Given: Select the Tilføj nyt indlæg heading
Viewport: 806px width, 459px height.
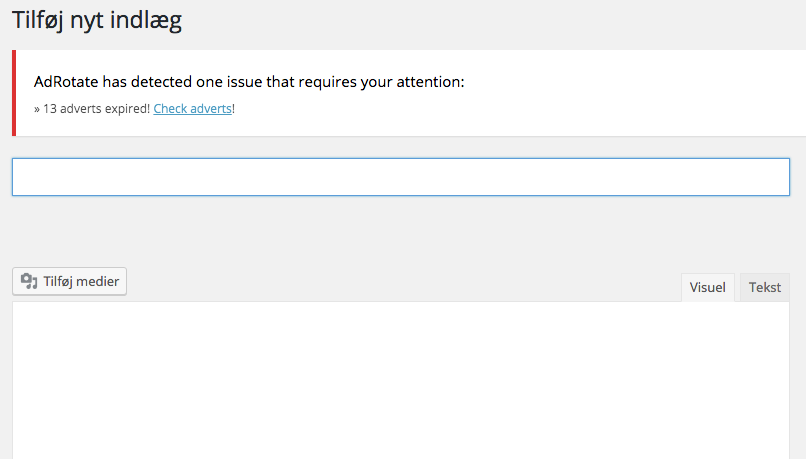Looking at the screenshot, I should pos(97,21).
